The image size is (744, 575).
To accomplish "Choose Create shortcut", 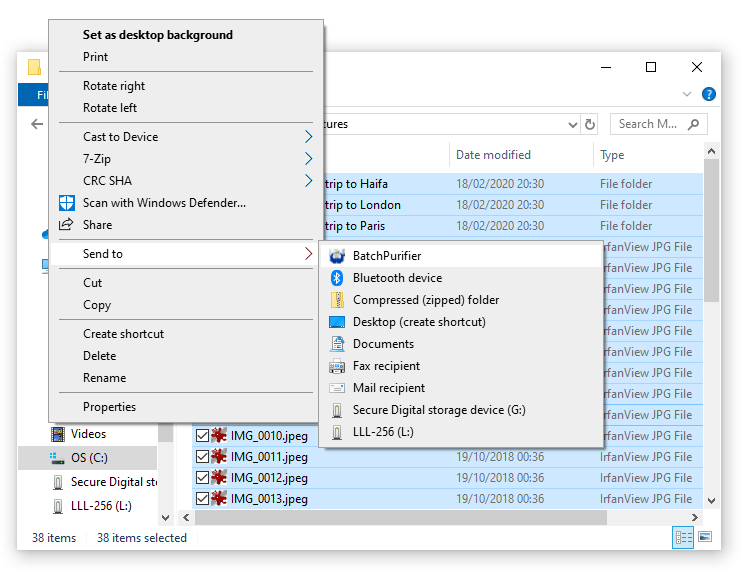I will tap(123, 334).
